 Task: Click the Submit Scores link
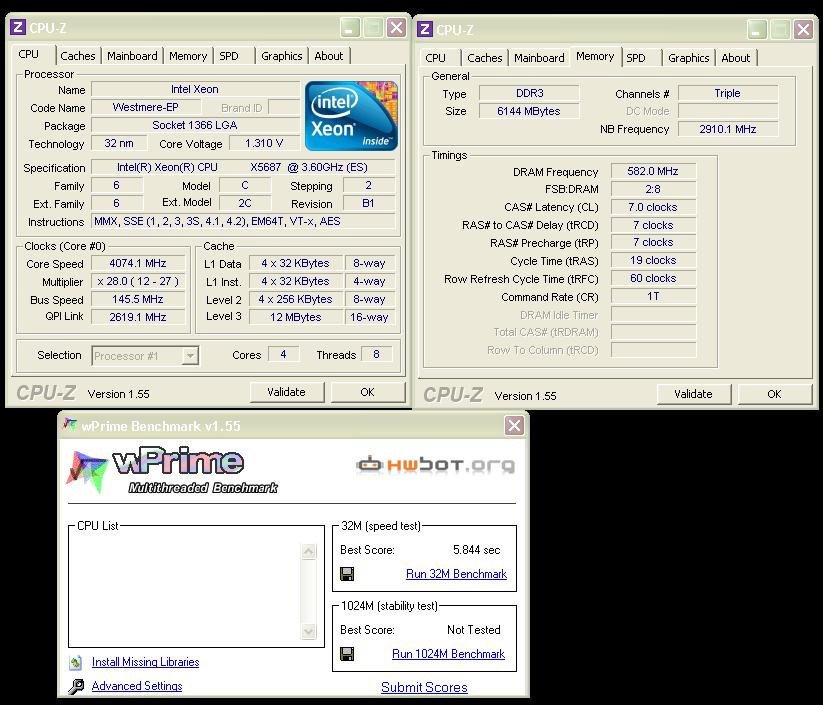coord(424,687)
